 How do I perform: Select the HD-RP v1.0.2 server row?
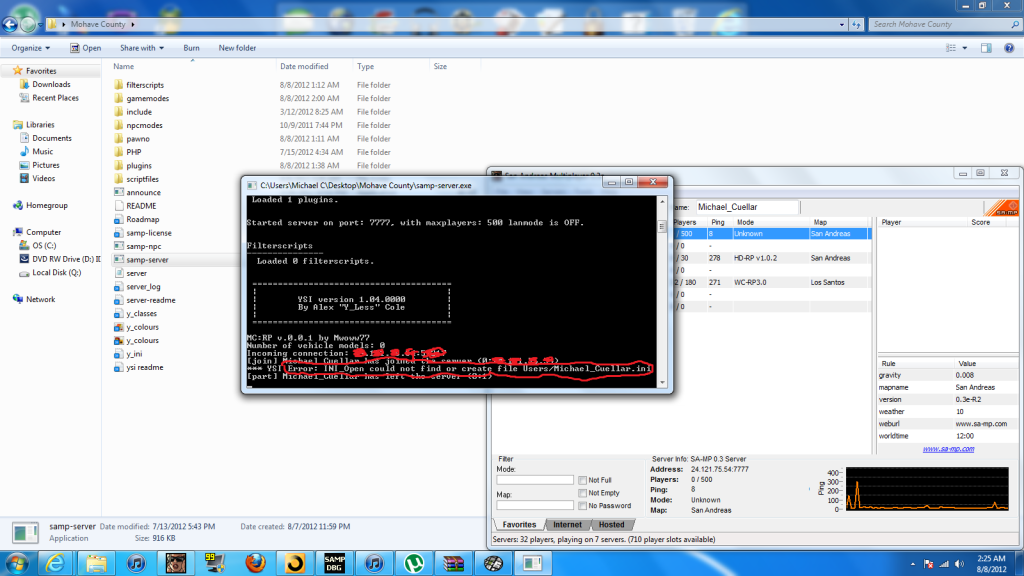click(x=772, y=258)
